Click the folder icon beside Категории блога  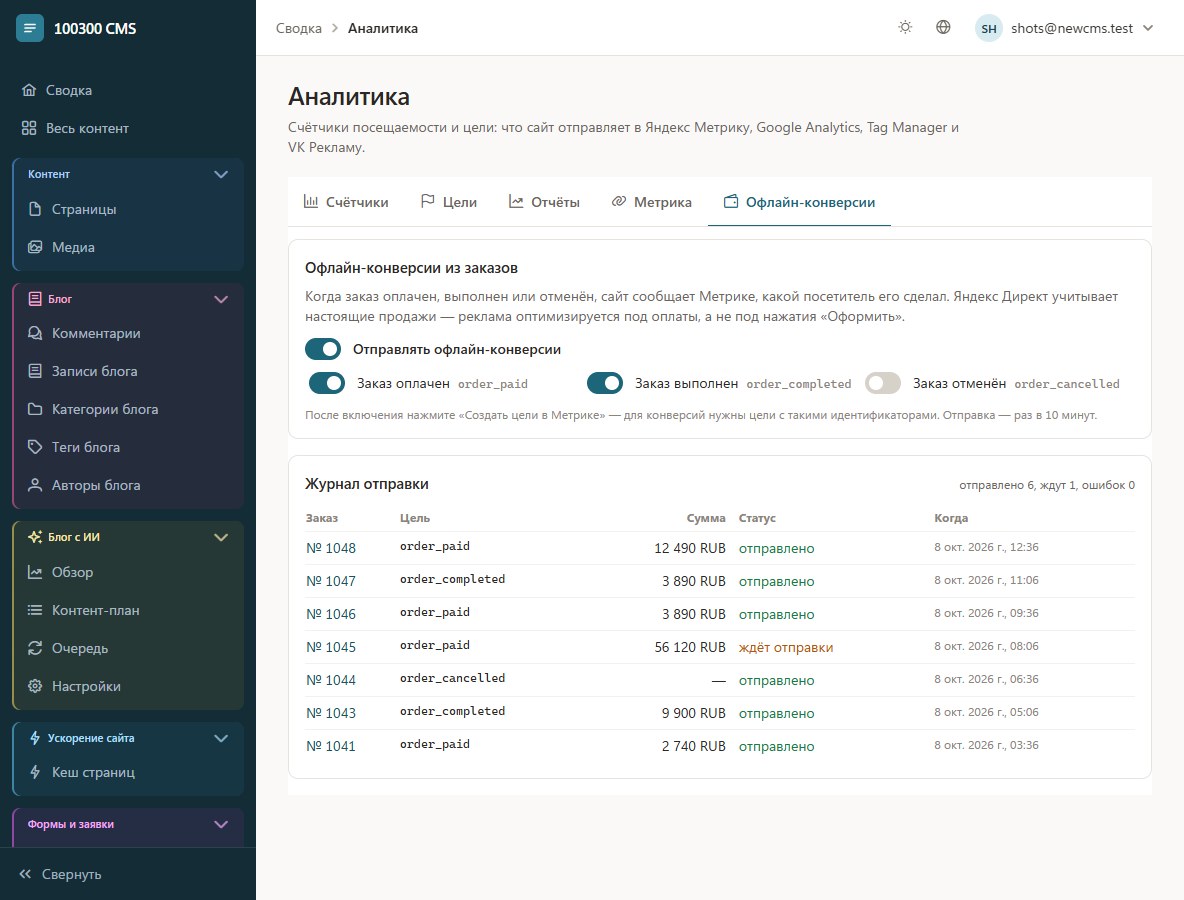(35, 409)
